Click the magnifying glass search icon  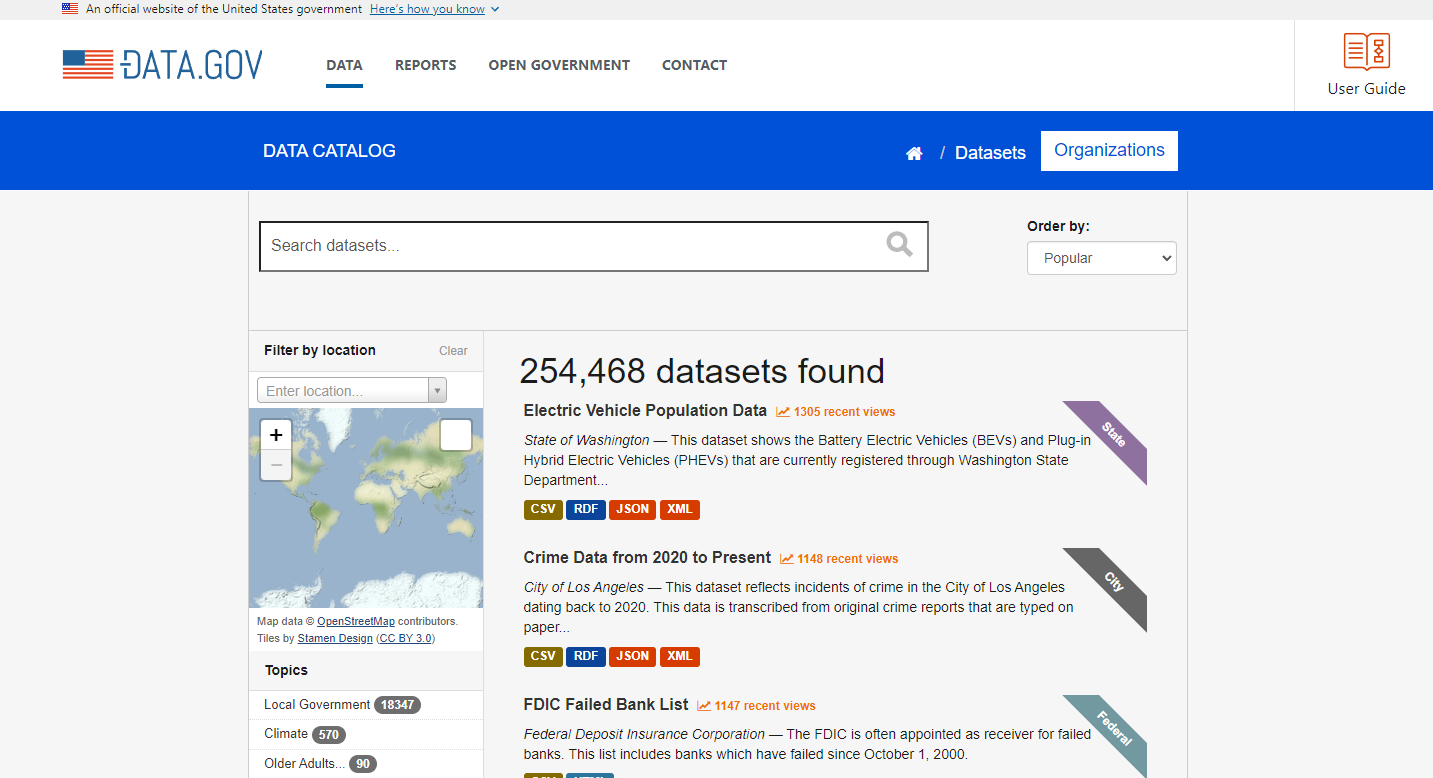pyautogui.click(x=899, y=244)
